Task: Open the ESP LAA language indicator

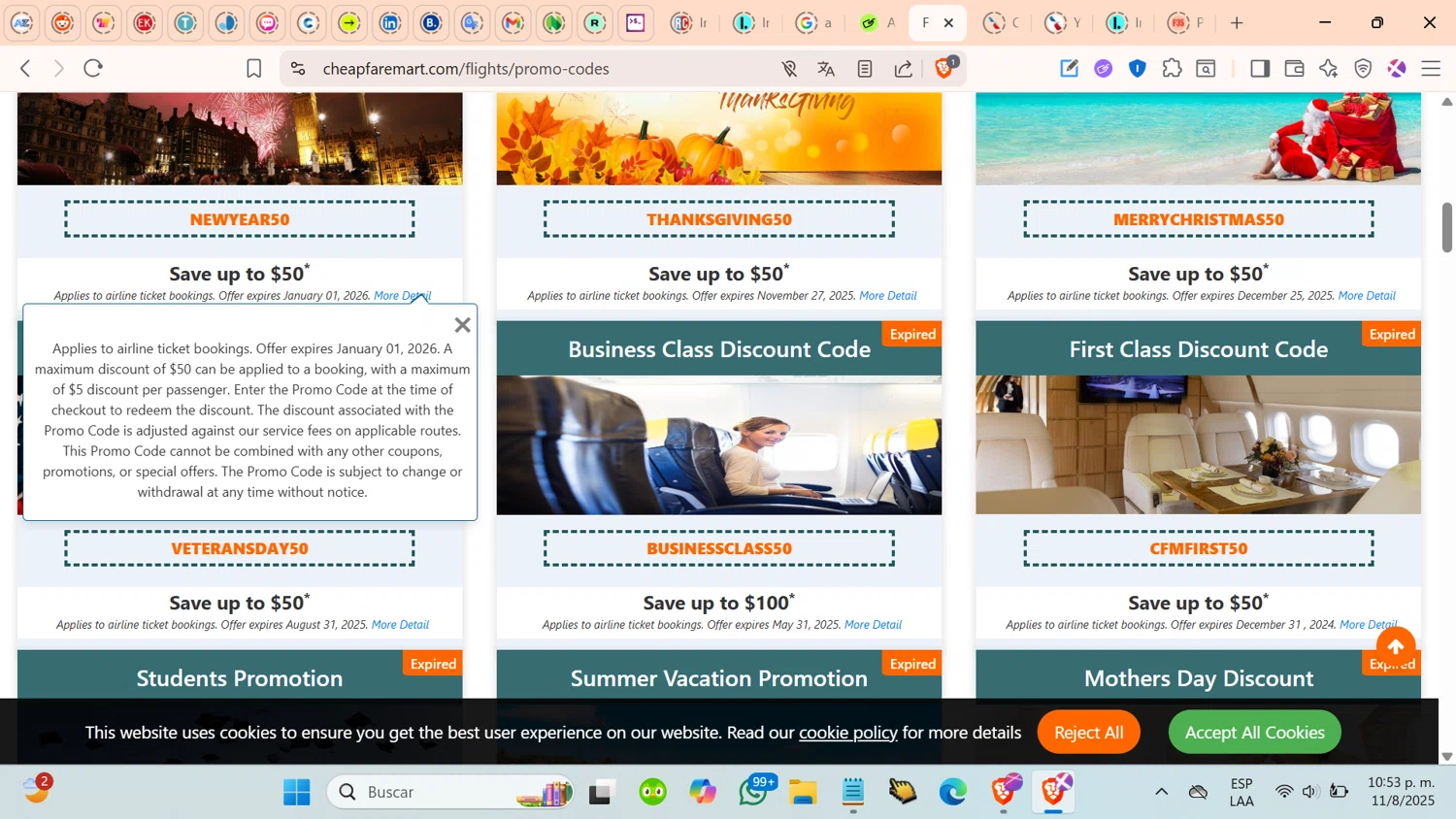Action: pos(1241,792)
